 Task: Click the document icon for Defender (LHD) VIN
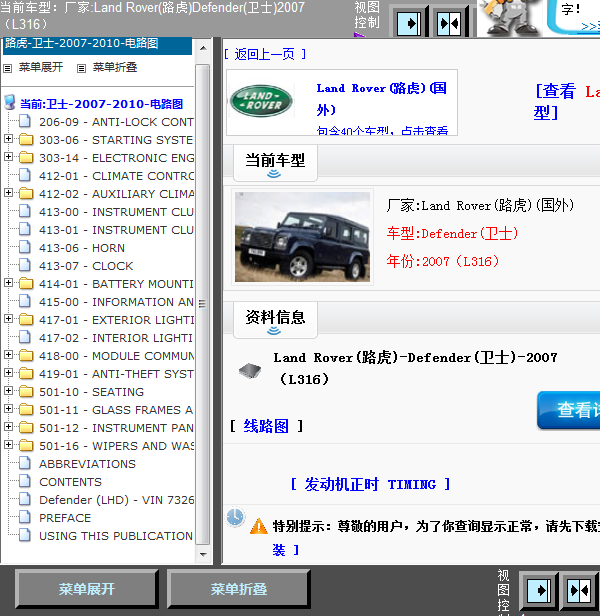25,499
